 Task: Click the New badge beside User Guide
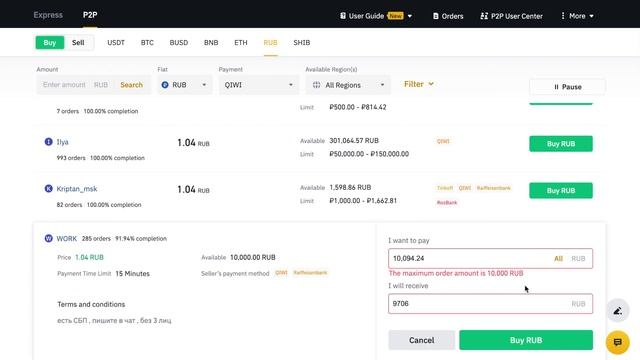[395, 16]
